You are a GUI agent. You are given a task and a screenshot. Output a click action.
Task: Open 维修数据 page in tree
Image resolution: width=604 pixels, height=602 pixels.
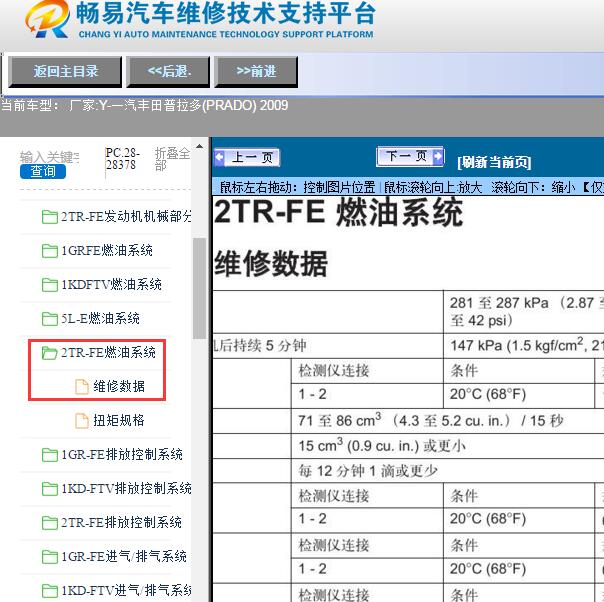[x=119, y=386]
